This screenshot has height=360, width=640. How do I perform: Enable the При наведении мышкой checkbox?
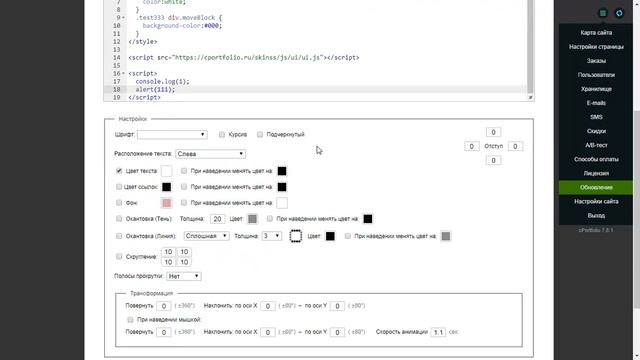[x=130, y=319]
